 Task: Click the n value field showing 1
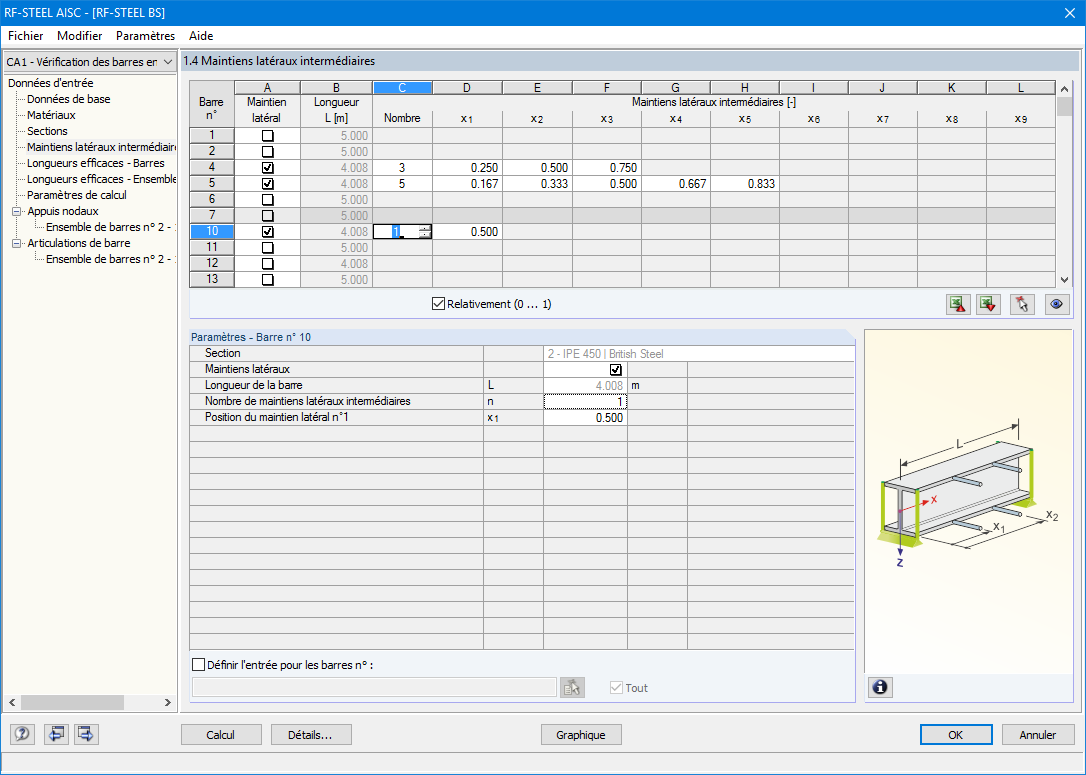585,401
